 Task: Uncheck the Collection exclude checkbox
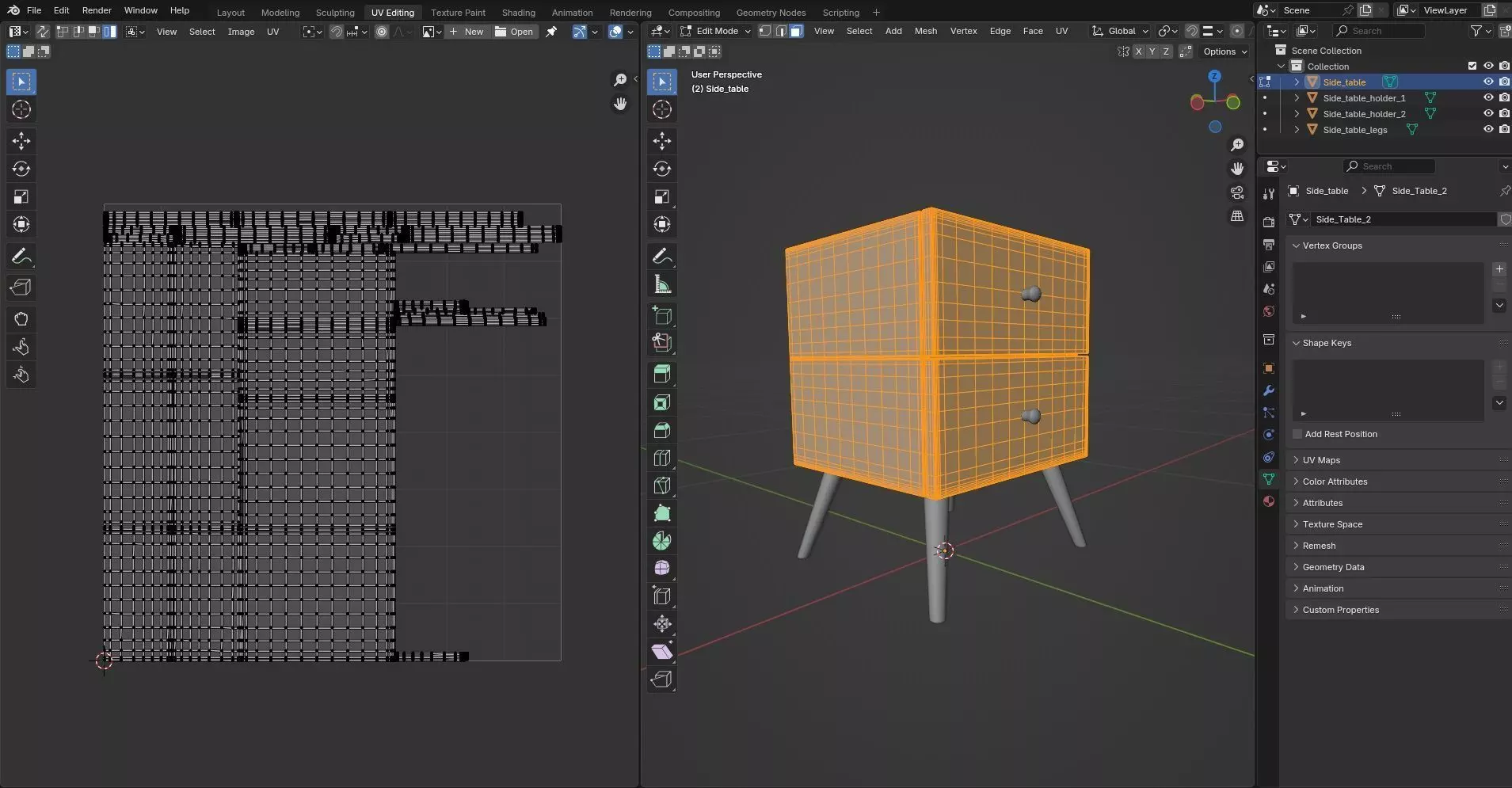[x=1472, y=66]
